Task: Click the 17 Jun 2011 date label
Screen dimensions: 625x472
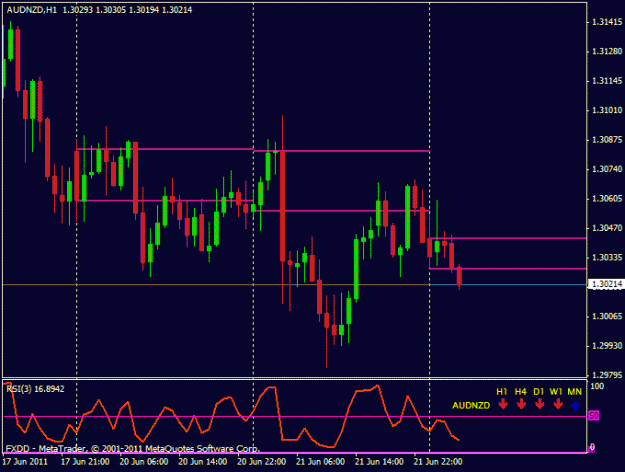Action: point(25,462)
